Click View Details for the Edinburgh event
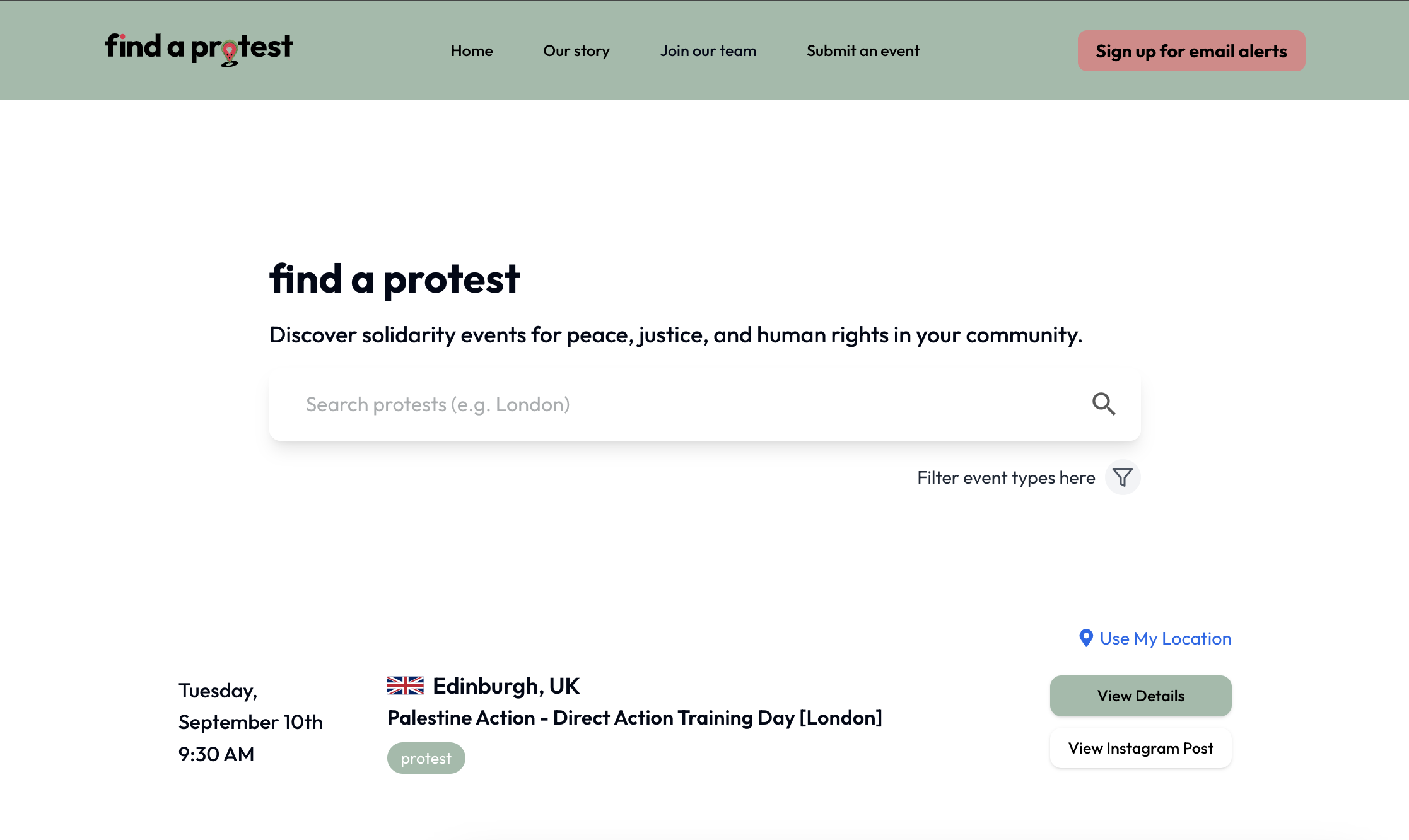Screen dimensions: 1409x840 pyautogui.click(x=1140, y=696)
